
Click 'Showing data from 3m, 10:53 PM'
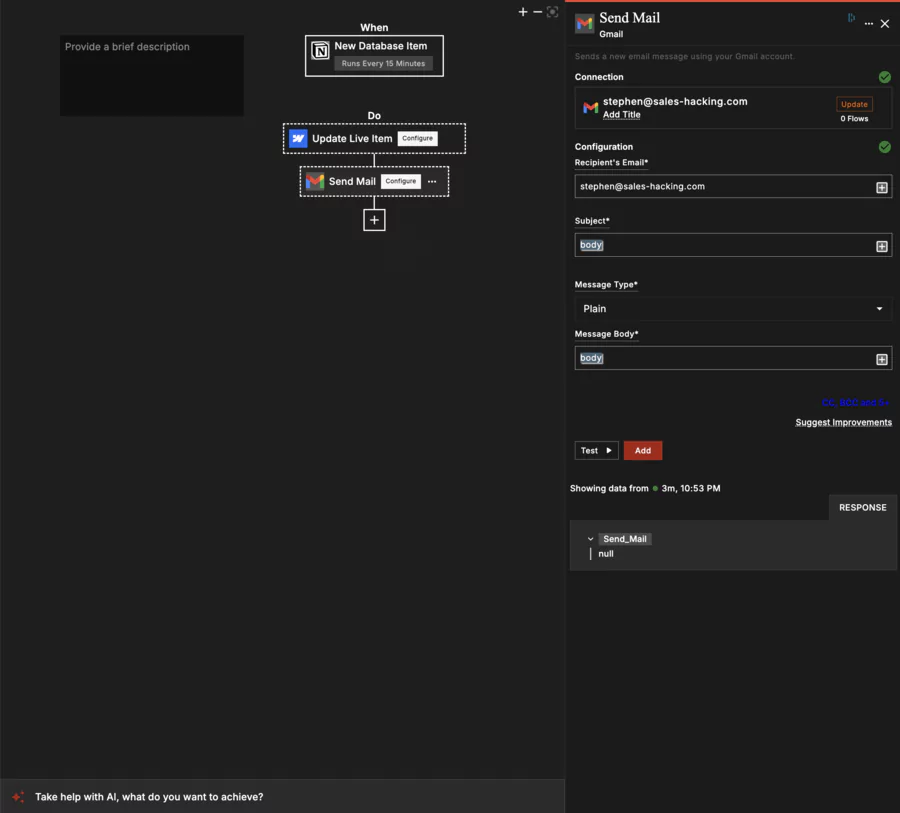coord(645,489)
